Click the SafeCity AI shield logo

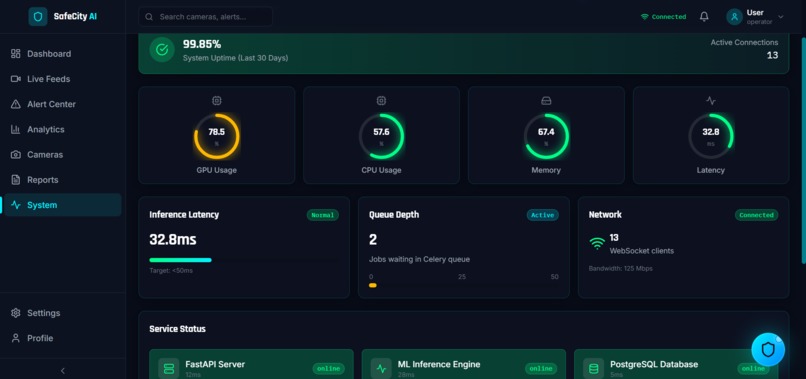click(x=38, y=16)
